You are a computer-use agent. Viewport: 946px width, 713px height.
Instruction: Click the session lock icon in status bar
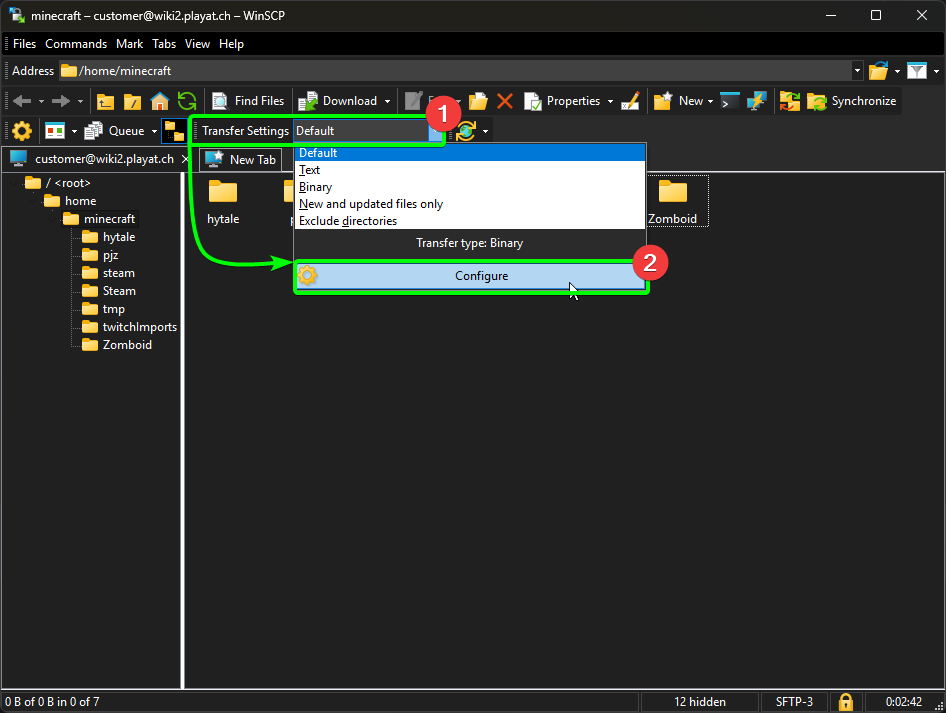pyautogui.click(x=845, y=701)
